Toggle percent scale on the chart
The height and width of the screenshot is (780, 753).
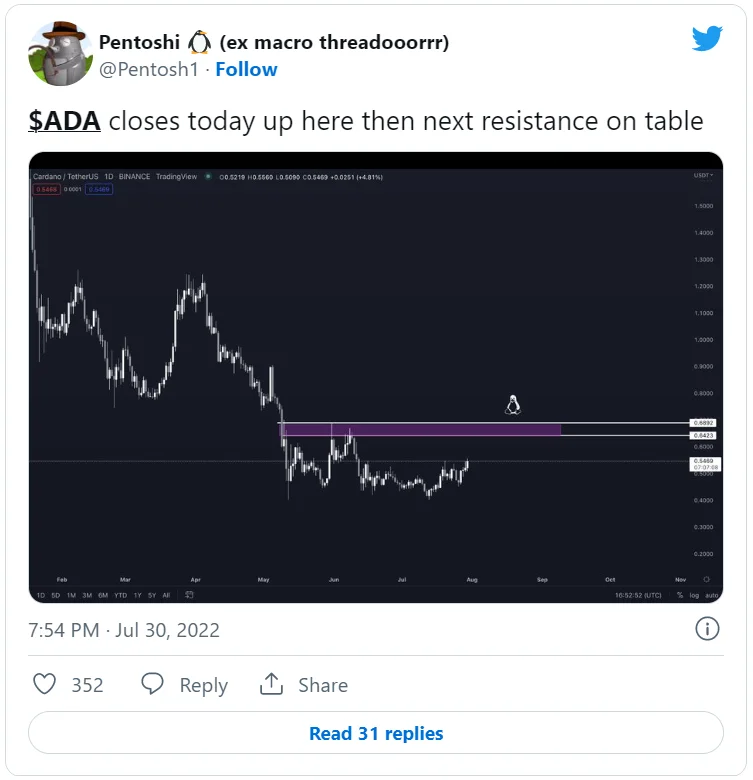click(679, 595)
